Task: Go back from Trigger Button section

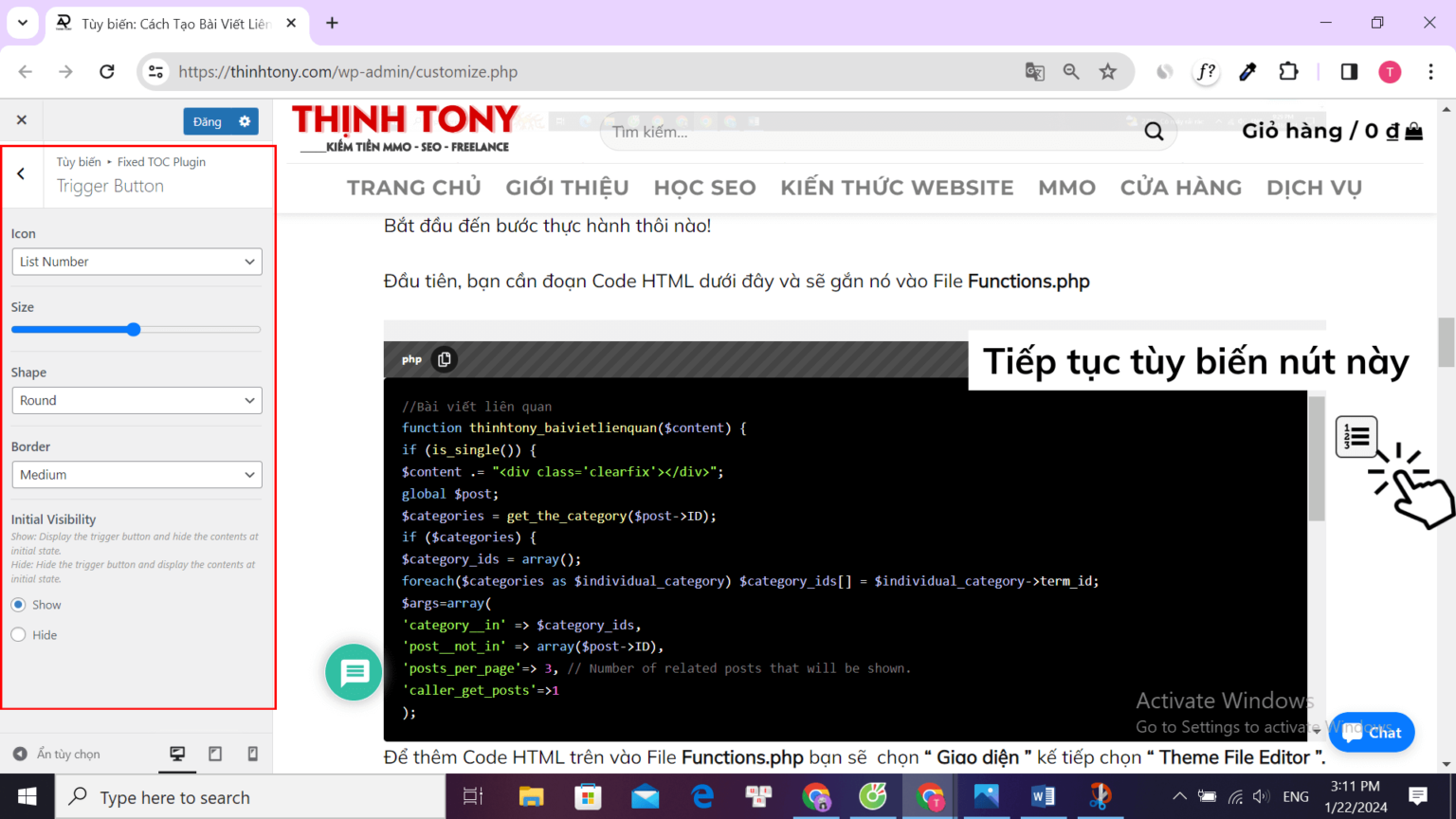Action: [x=21, y=173]
